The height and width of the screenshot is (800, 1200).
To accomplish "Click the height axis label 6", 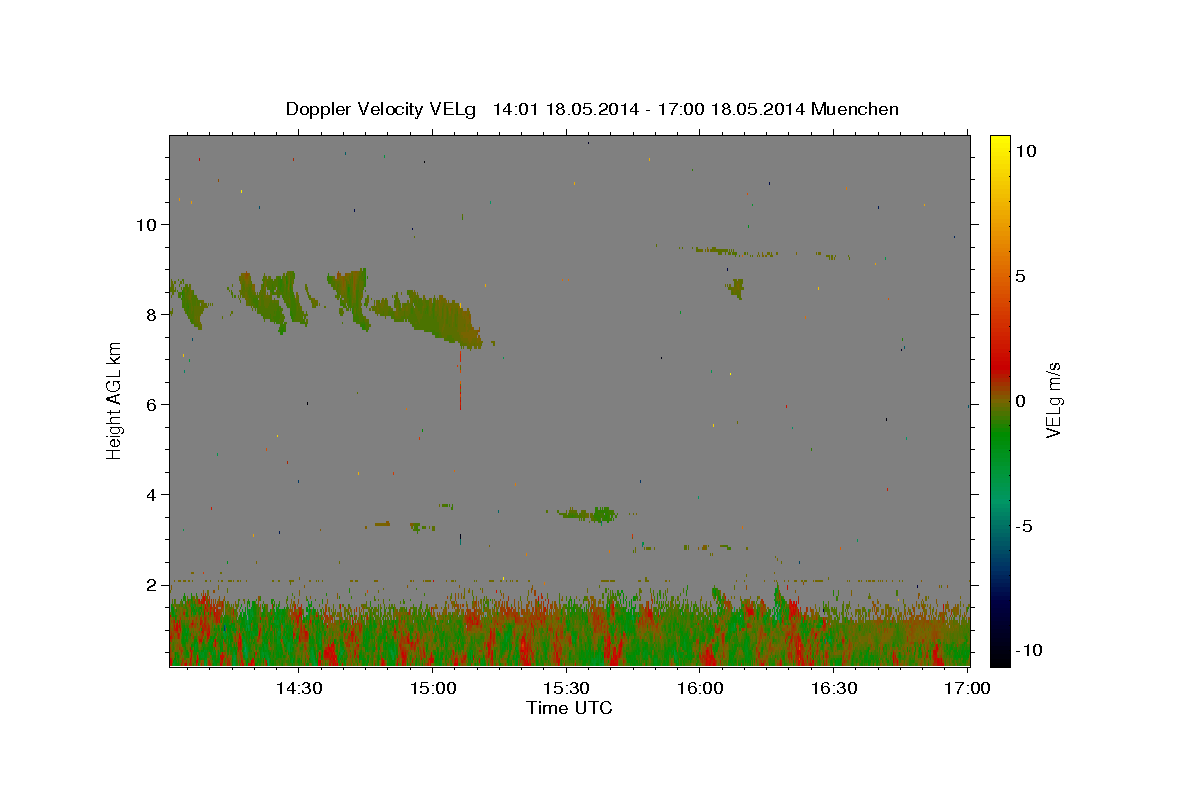I will coord(153,405).
